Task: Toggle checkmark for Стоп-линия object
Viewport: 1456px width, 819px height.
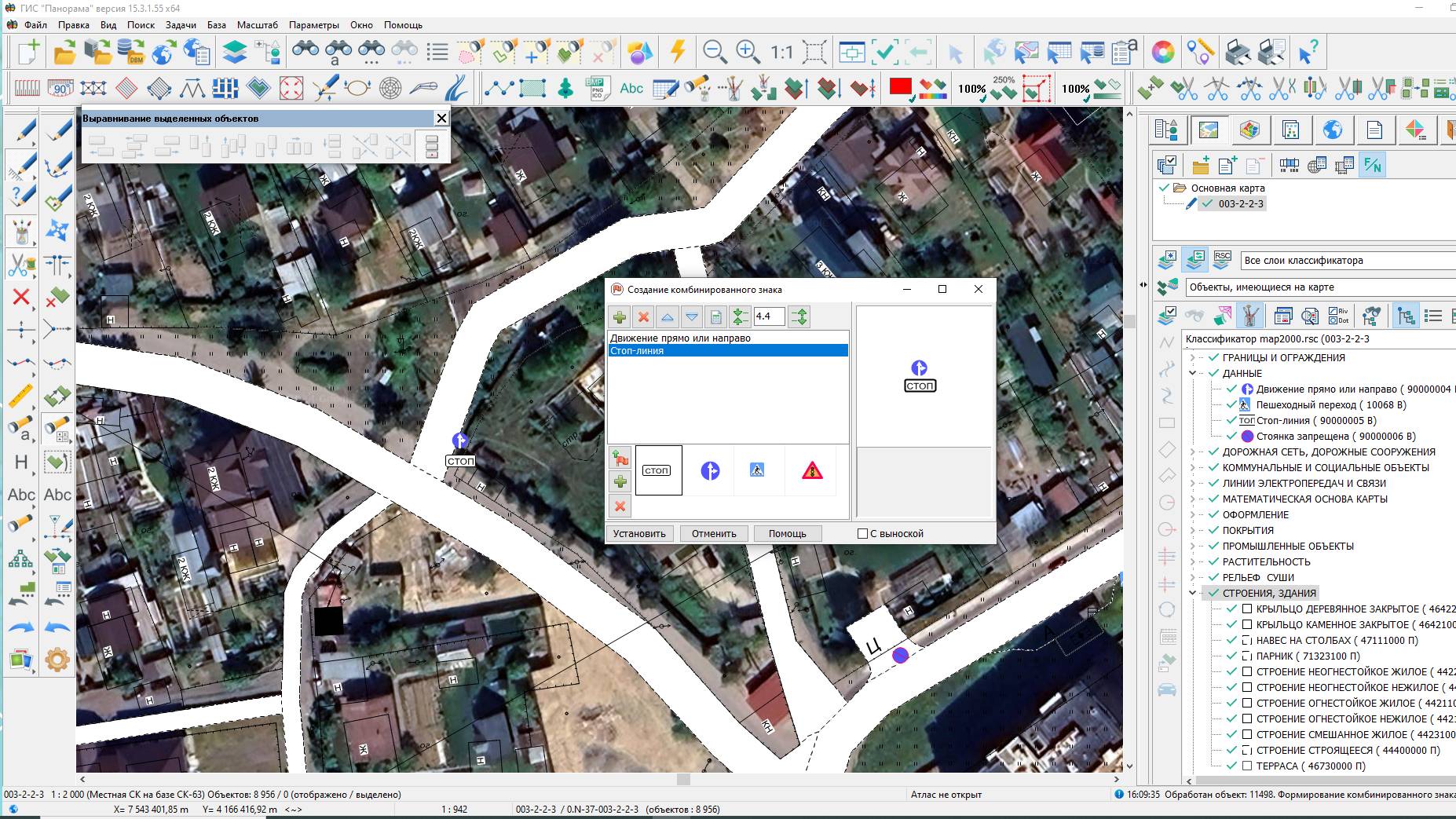Action: pyautogui.click(x=1231, y=421)
